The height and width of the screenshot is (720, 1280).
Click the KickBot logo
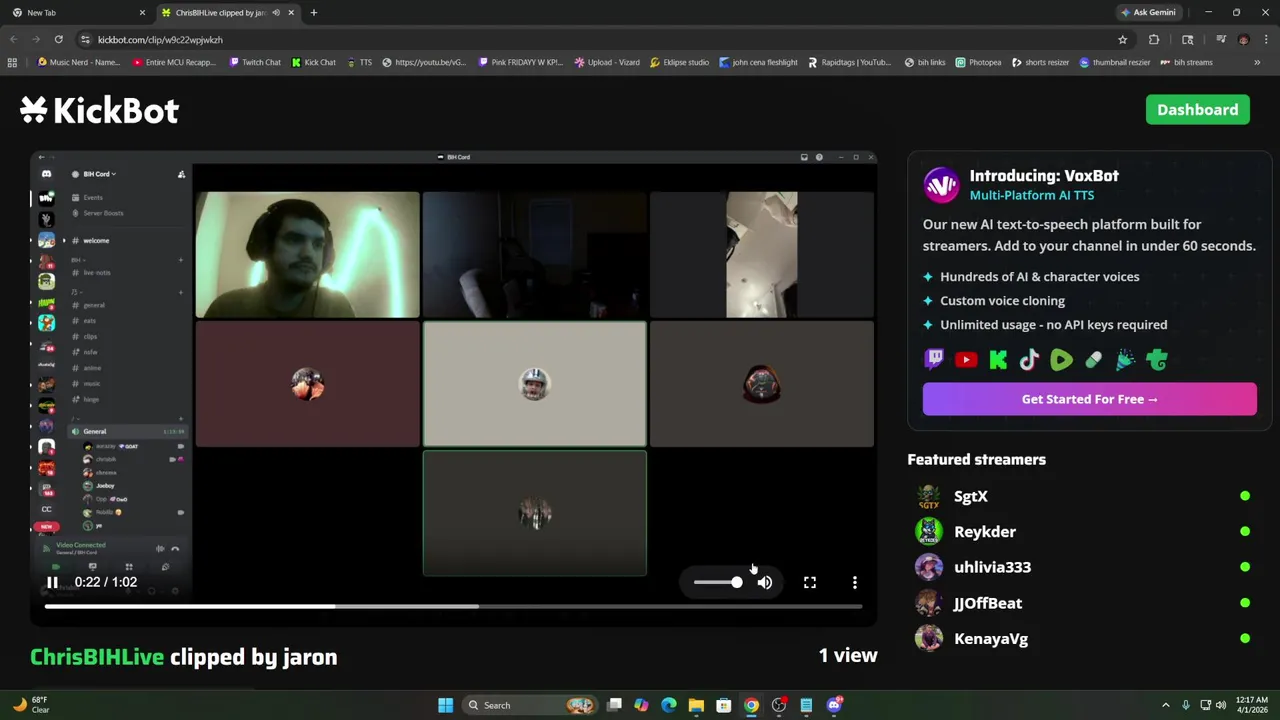click(x=99, y=110)
